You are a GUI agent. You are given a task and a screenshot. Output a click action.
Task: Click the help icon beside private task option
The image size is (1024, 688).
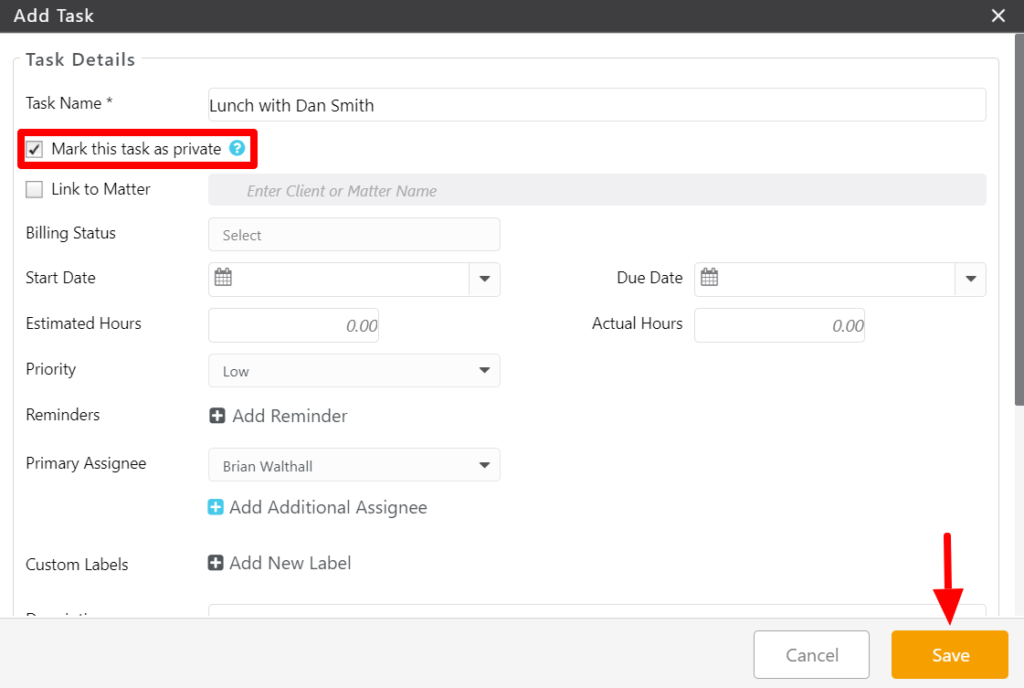(237, 149)
